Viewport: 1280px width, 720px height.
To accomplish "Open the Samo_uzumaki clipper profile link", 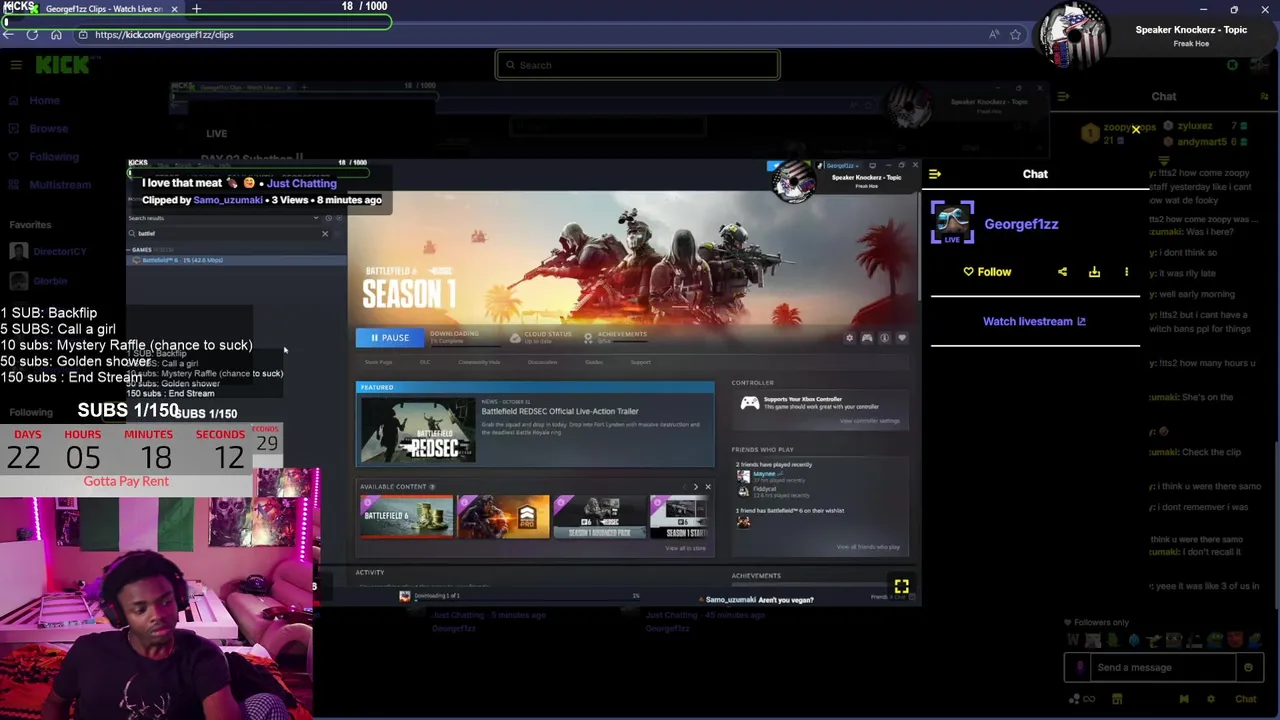I will (x=228, y=200).
